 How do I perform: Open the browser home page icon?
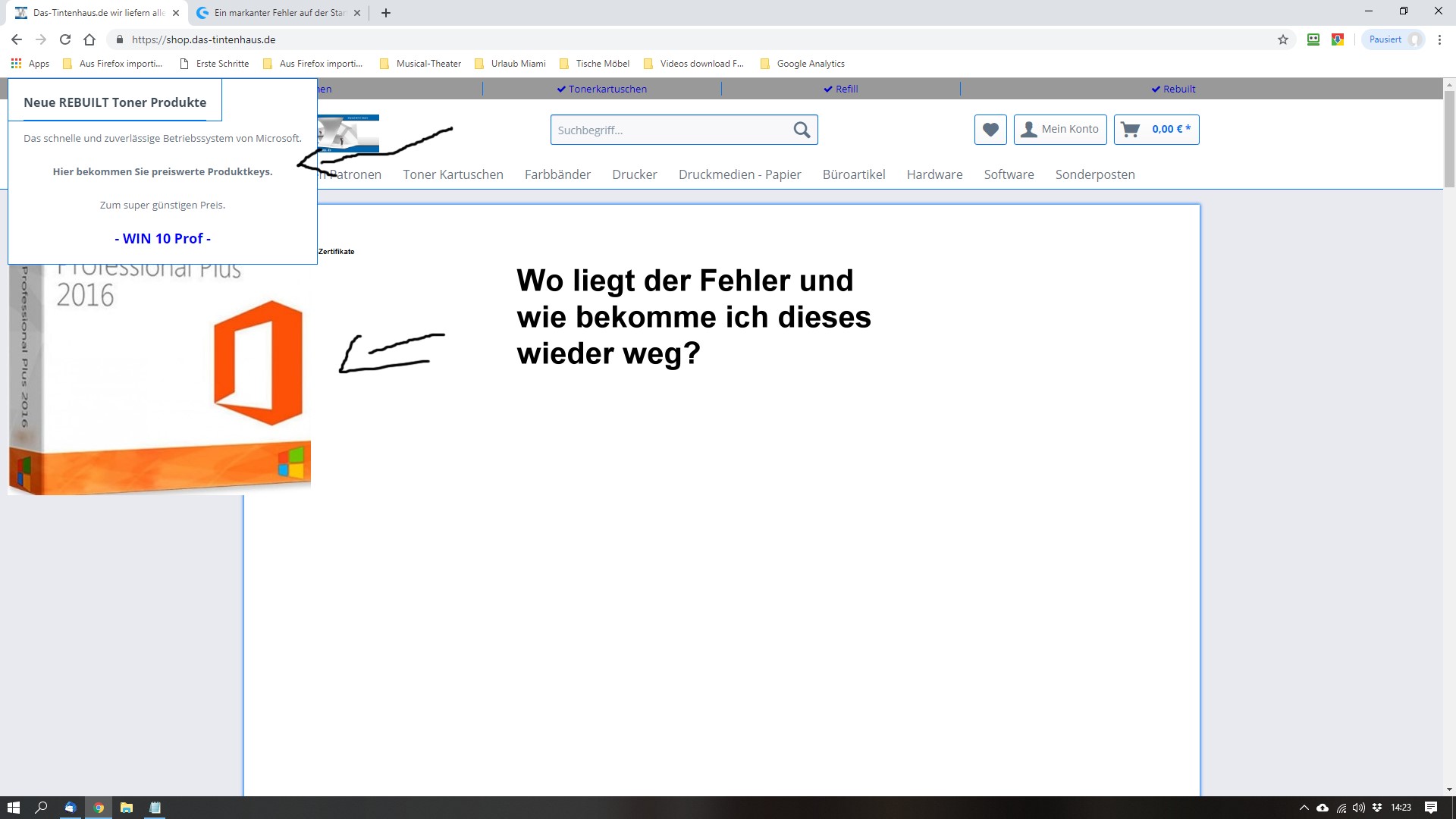[x=89, y=39]
